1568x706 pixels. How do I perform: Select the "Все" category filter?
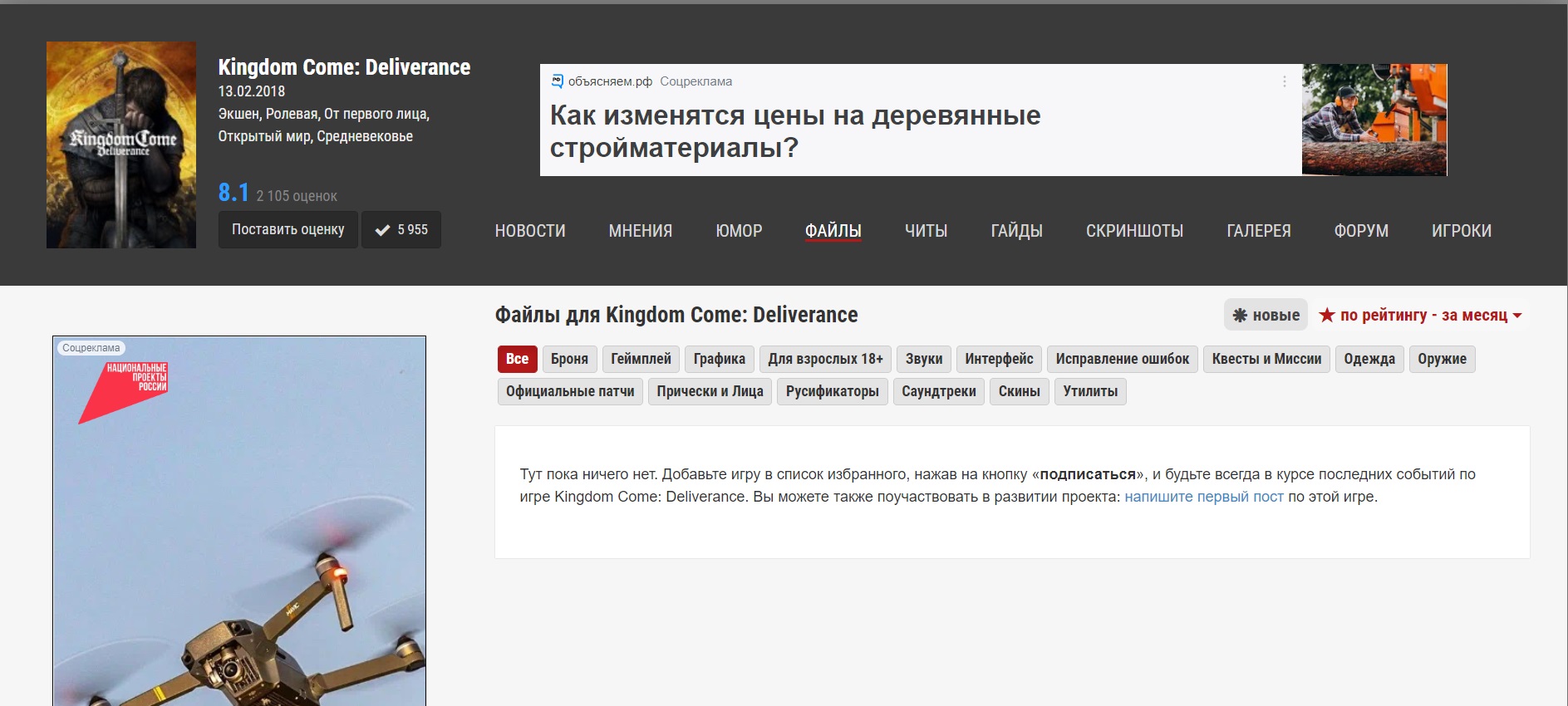click(517, 359)
